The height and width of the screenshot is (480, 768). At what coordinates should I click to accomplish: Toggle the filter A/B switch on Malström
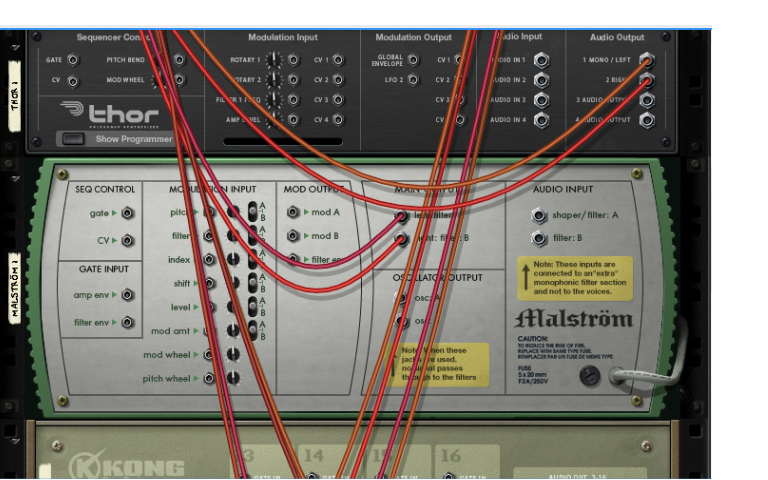pyautogui.click(x=253, y=236)
